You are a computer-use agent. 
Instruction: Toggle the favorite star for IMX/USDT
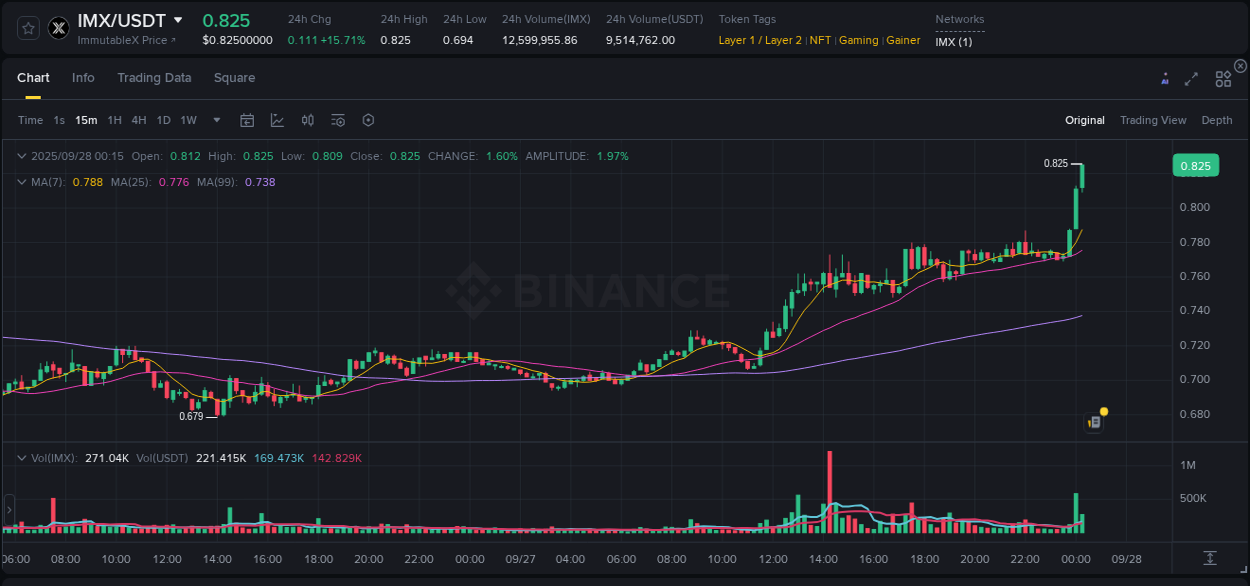point(27,28)
